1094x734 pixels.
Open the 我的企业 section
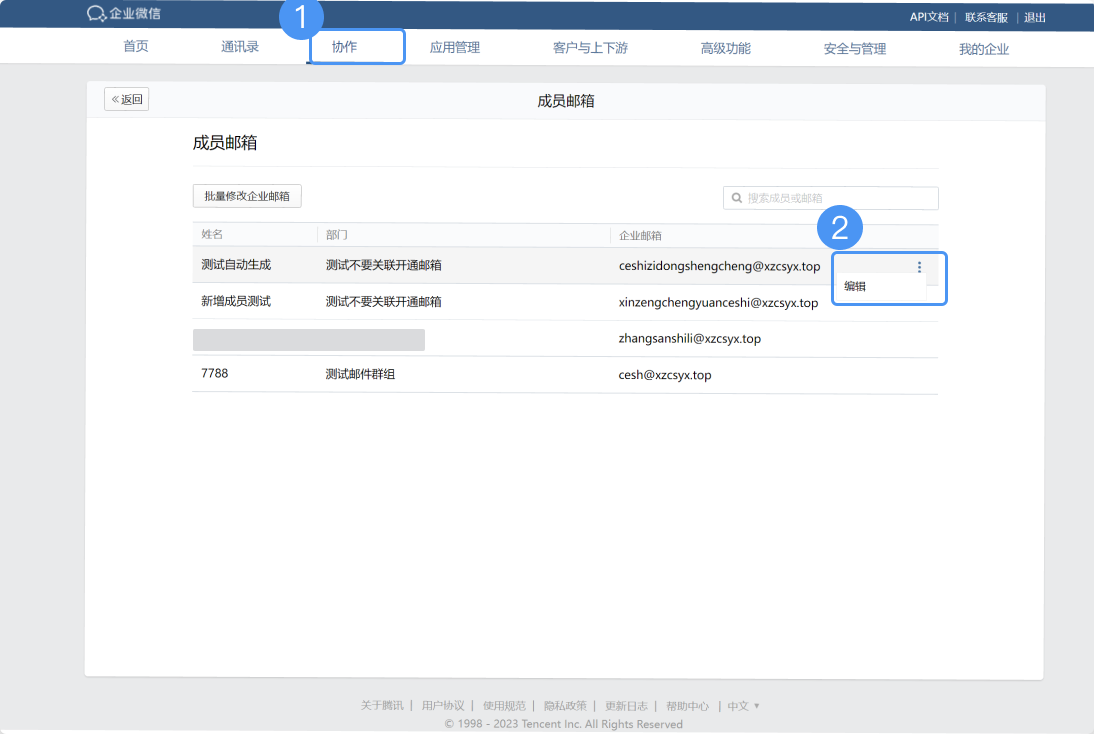point(983,47)
